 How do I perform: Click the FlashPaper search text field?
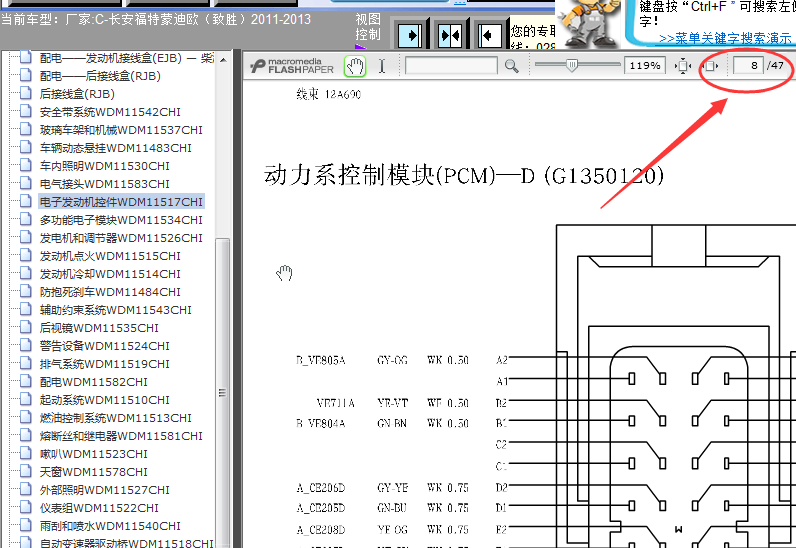451,66
